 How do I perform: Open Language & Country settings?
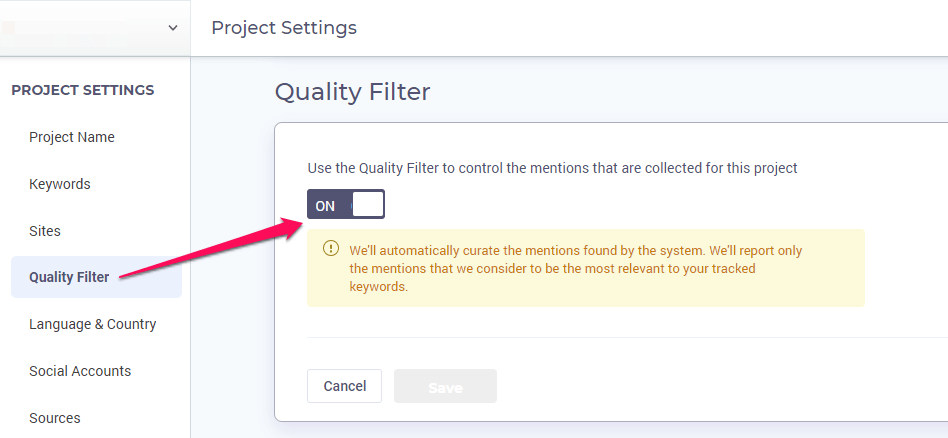[x=93, y=324]
